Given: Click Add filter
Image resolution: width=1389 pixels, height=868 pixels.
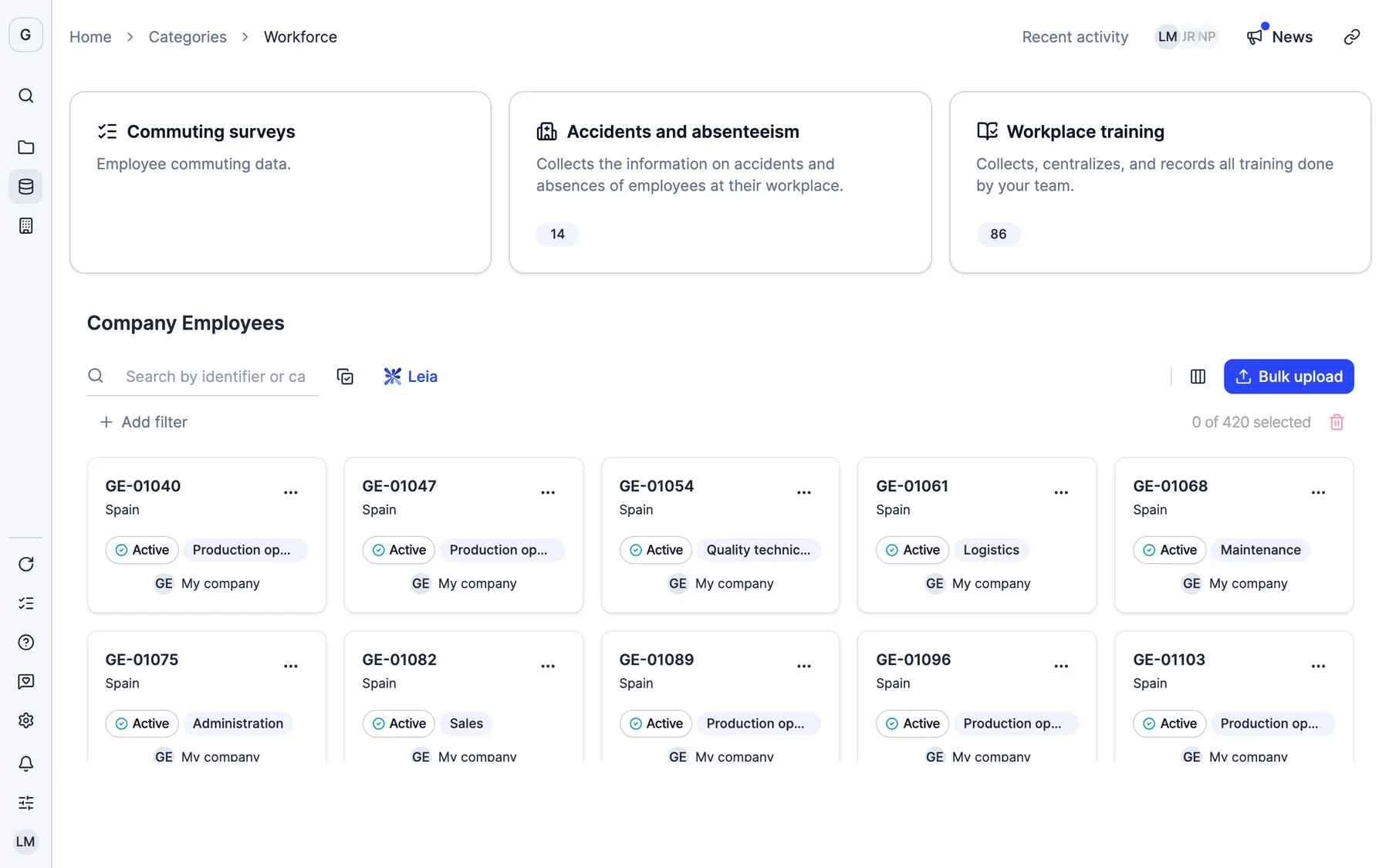Looking at the screenshot, I should 144,422.
